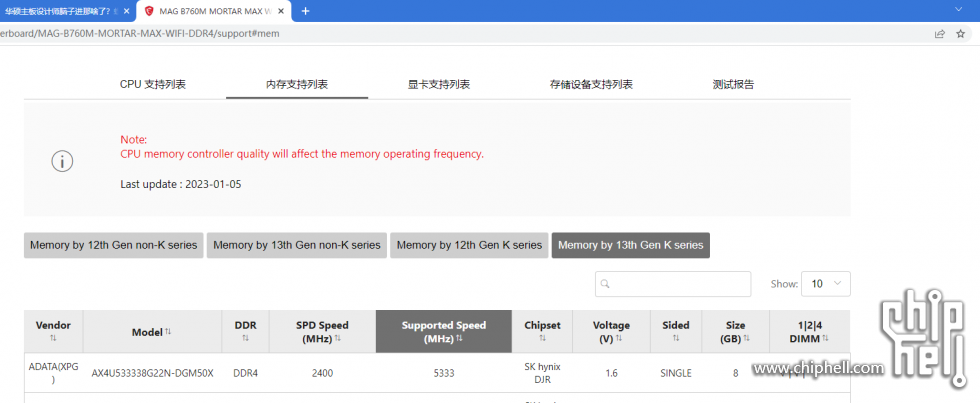This screenshot has width=980, height=403.
Task: Select Memory by 13th Gen non-K series
Action: click(297, 246)
